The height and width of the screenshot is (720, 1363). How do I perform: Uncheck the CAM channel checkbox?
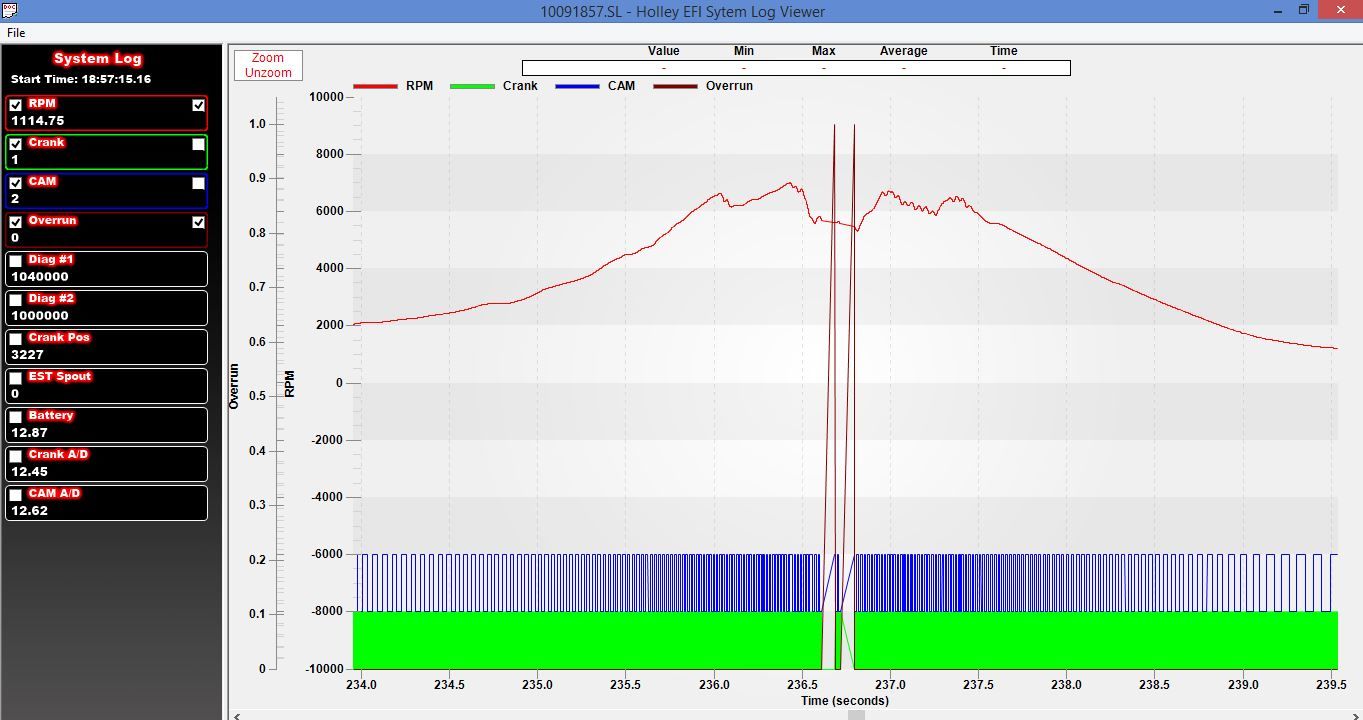(16, 183)
